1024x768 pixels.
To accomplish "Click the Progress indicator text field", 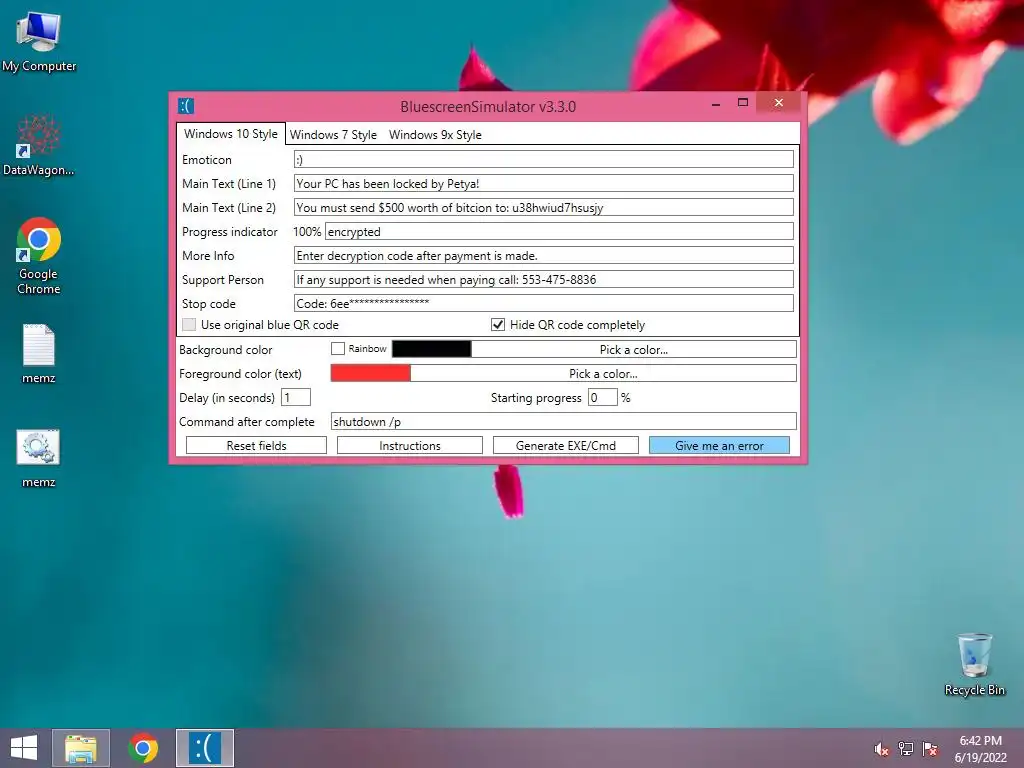I will tap(559, 232).
